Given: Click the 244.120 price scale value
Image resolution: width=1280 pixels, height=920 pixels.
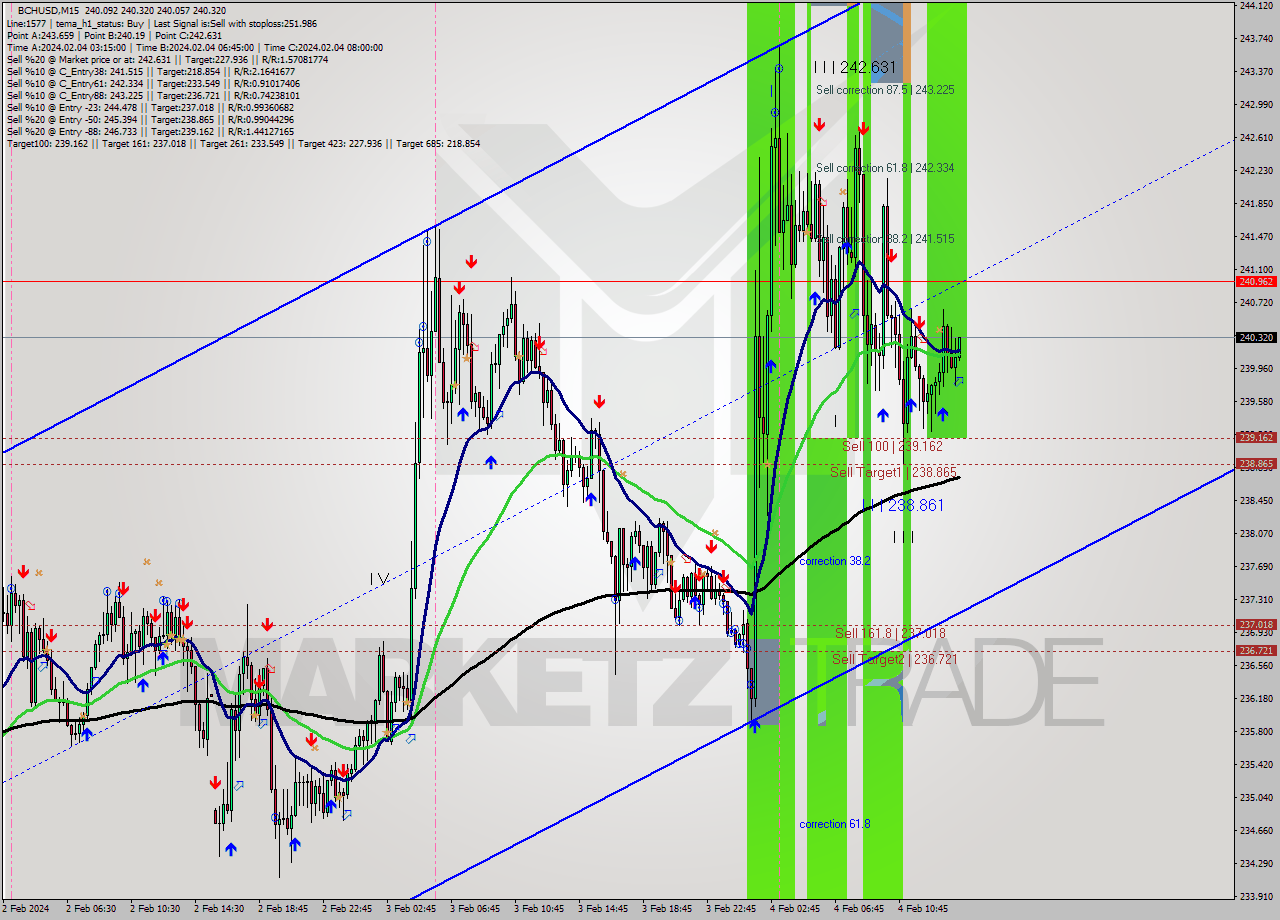Looking at the screenshot, I should click(1256, 6).
